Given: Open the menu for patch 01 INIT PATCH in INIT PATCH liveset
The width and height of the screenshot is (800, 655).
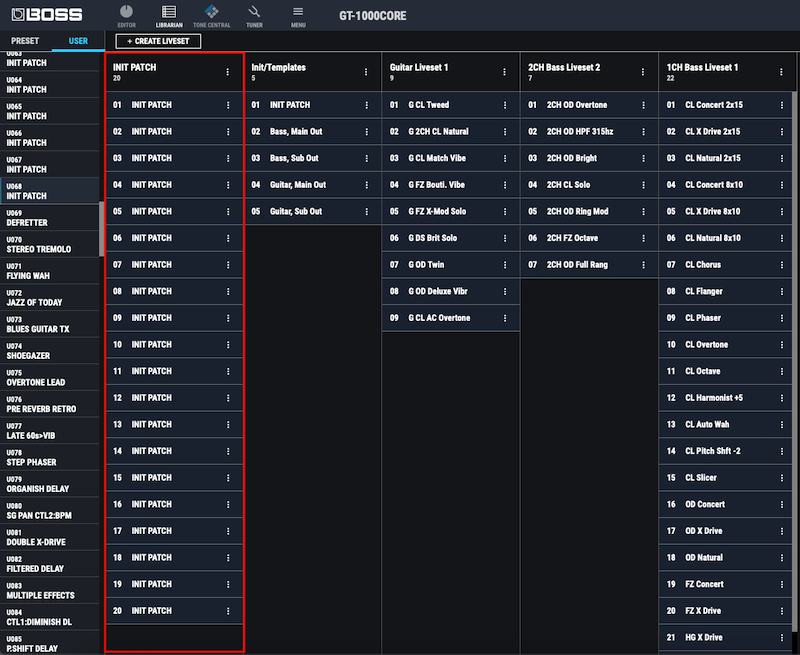Looking at the screenshot, I should (x=228, y=105).
